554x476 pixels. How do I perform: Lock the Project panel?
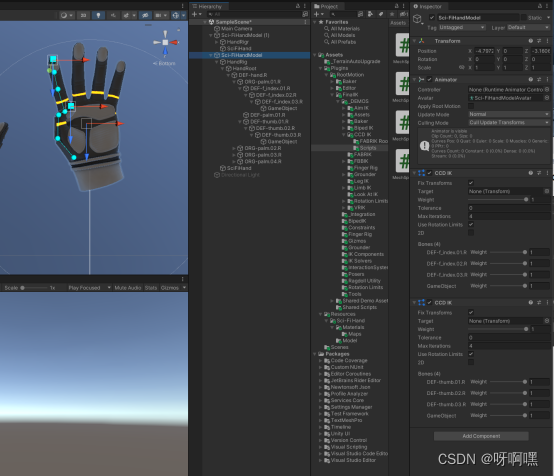[397, 6]
